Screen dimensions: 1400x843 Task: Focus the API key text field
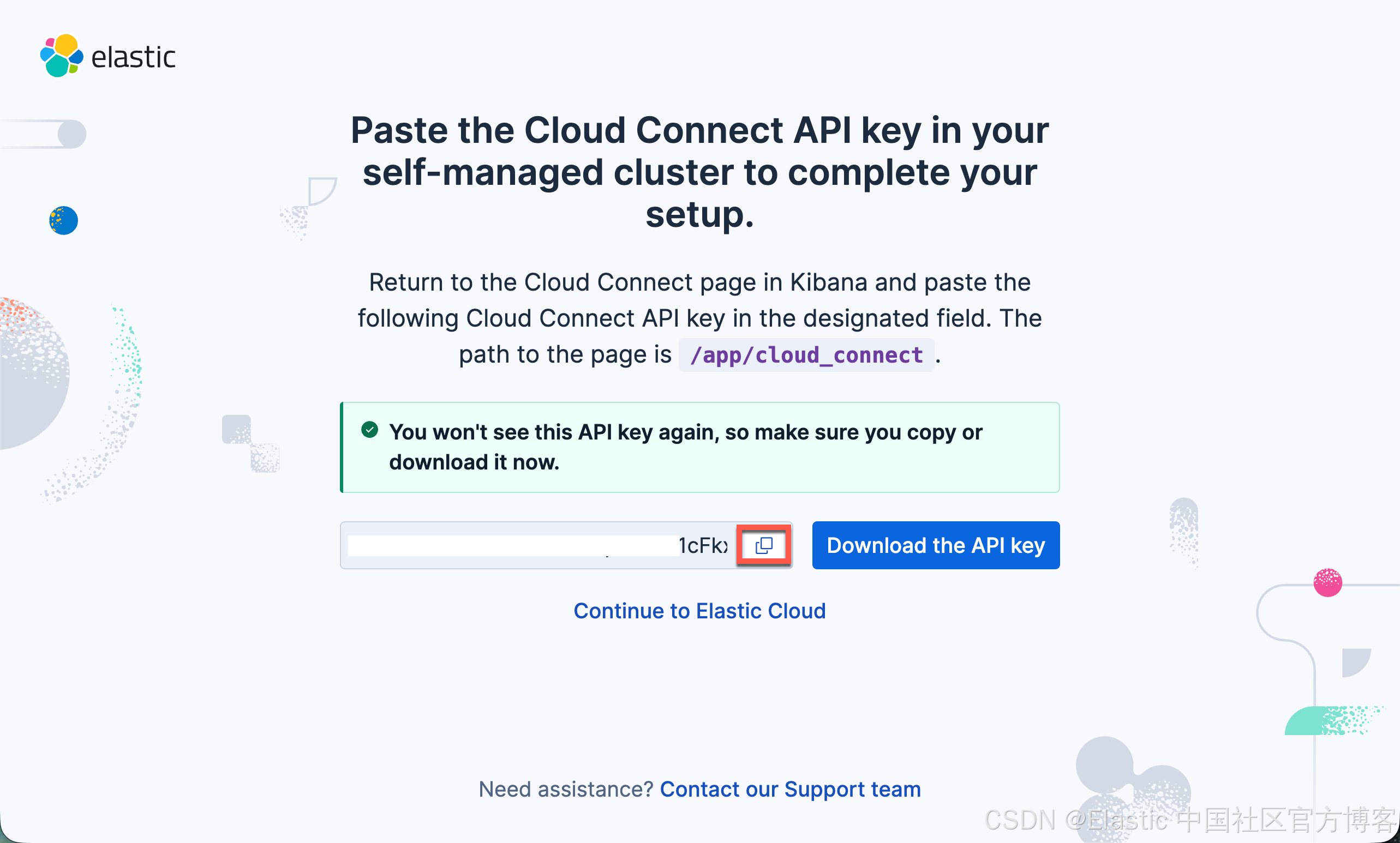coord(537,545)
